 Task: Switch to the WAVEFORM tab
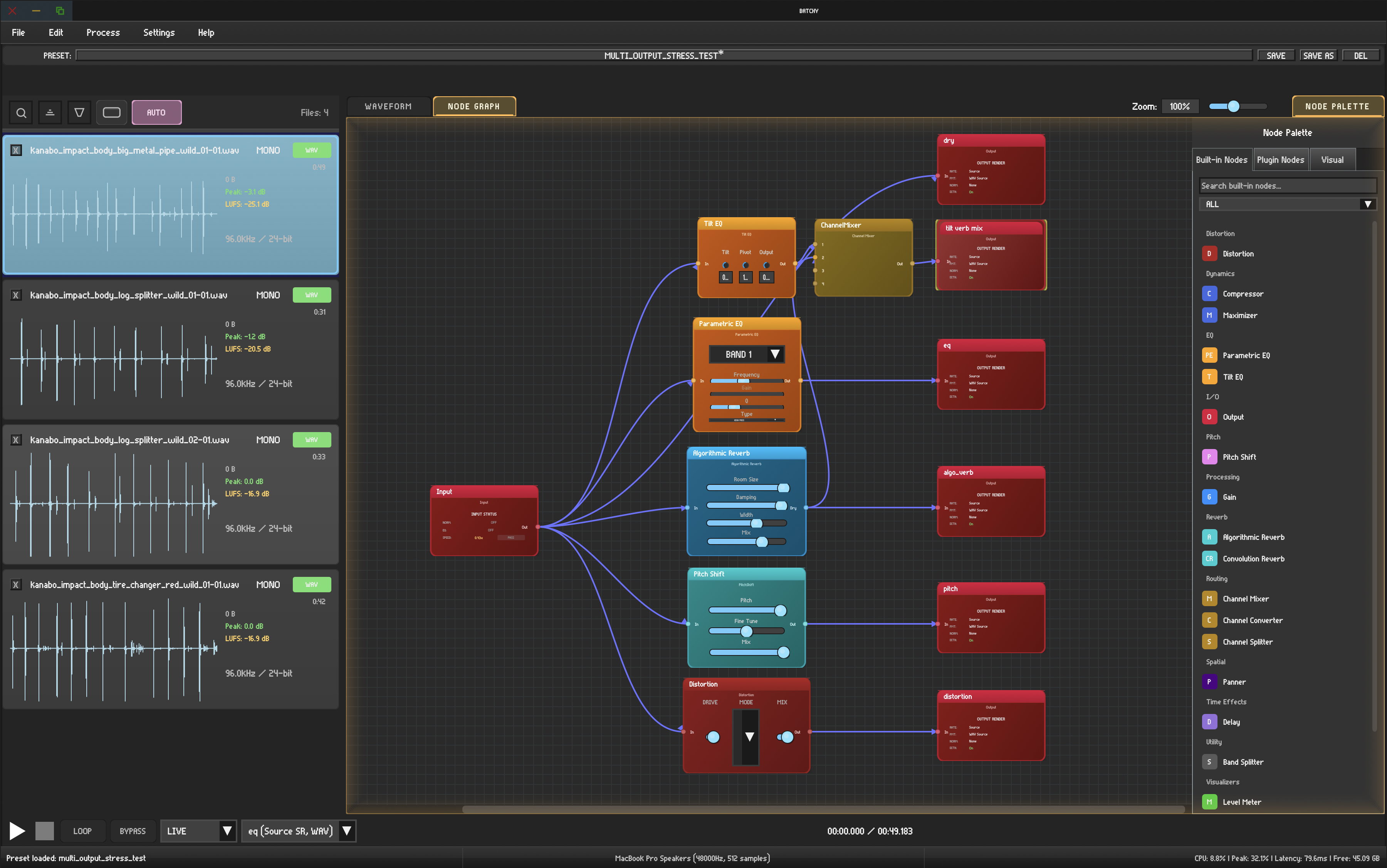point(388,106)
